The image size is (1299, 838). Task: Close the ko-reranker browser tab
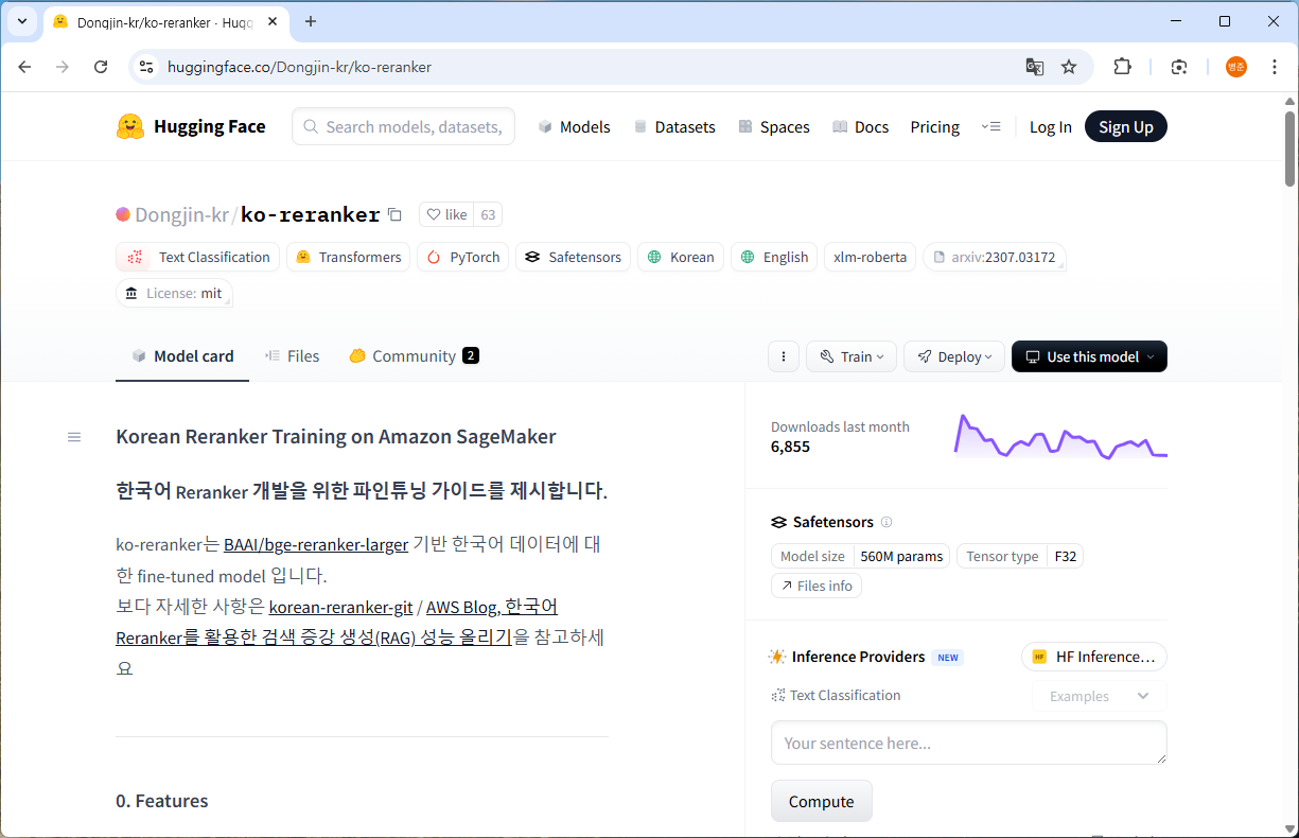273,21
